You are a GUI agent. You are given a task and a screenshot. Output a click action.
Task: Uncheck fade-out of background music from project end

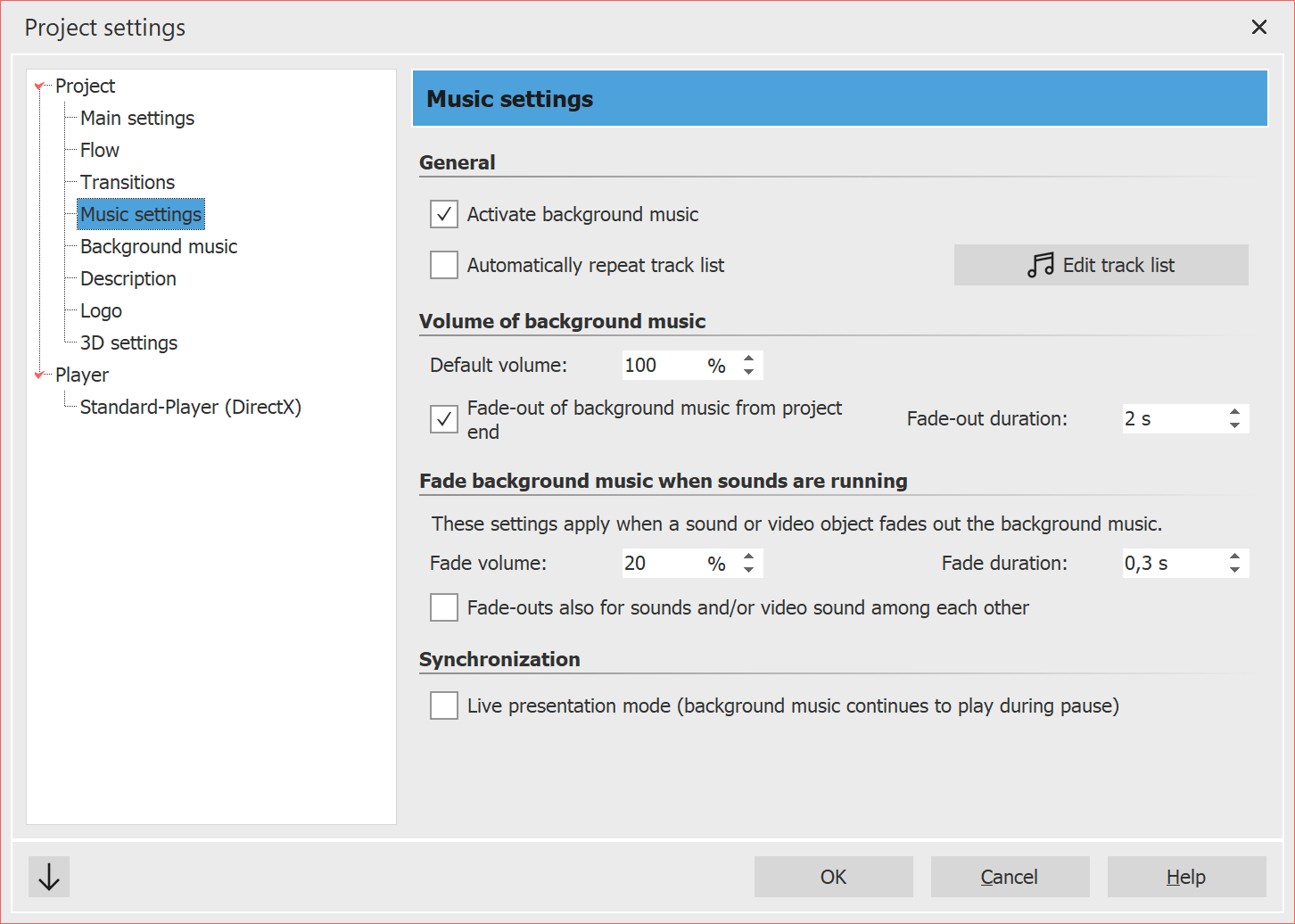tap(443, 419)
